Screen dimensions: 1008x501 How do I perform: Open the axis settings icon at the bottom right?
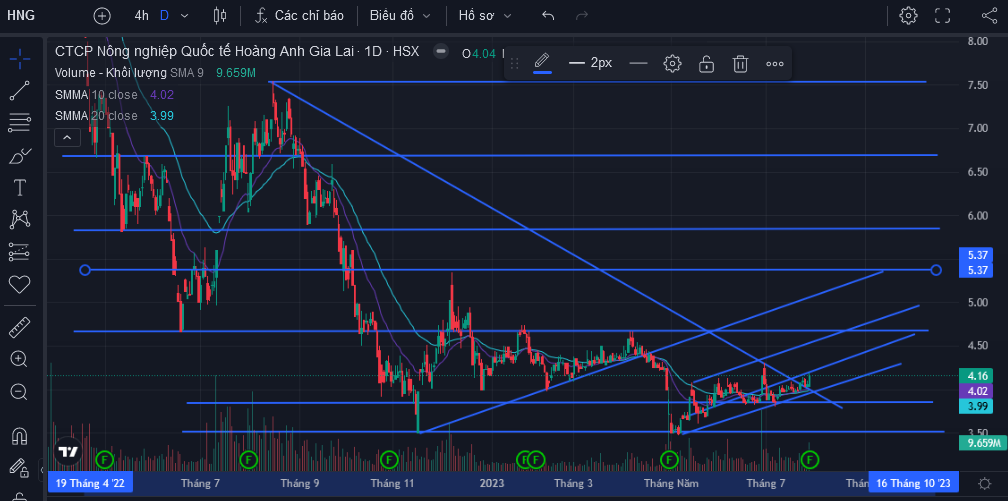(x=984, y=483)
